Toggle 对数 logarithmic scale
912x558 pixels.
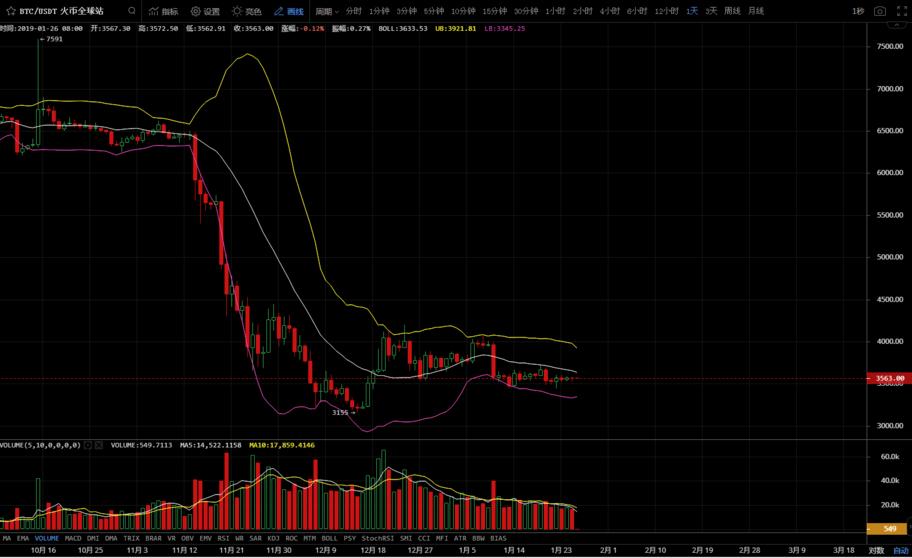click(x=876, y=550)
